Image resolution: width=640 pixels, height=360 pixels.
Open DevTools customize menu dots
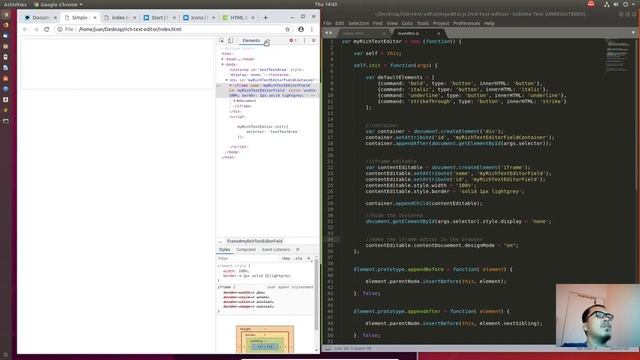coord(304,40)
